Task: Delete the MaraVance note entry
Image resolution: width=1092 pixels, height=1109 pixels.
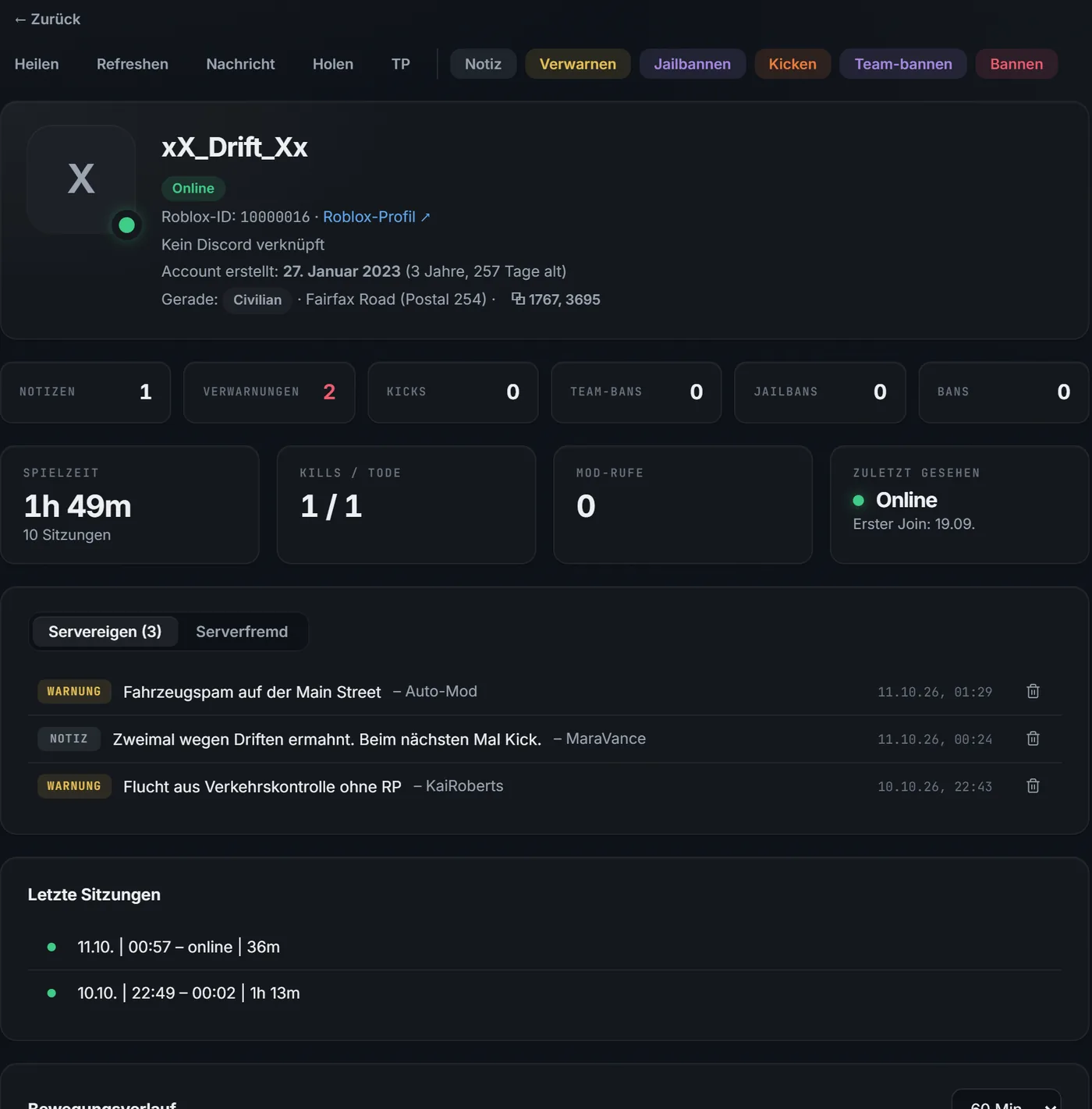Action: pos(1033,739)
